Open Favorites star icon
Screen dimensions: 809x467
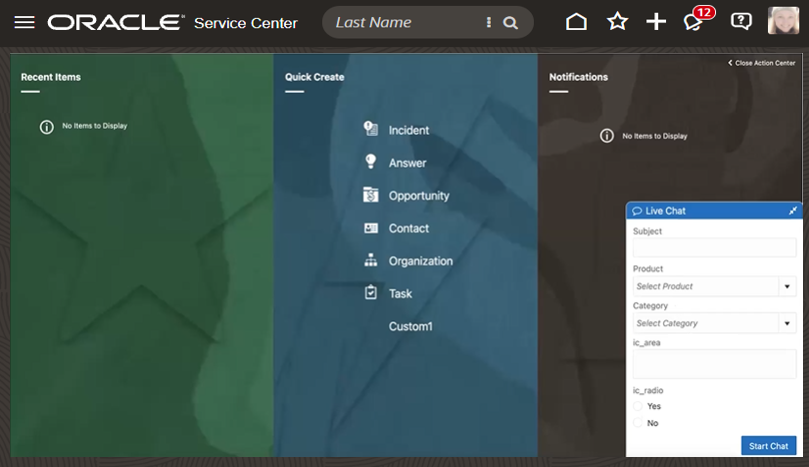coord(617,22)
